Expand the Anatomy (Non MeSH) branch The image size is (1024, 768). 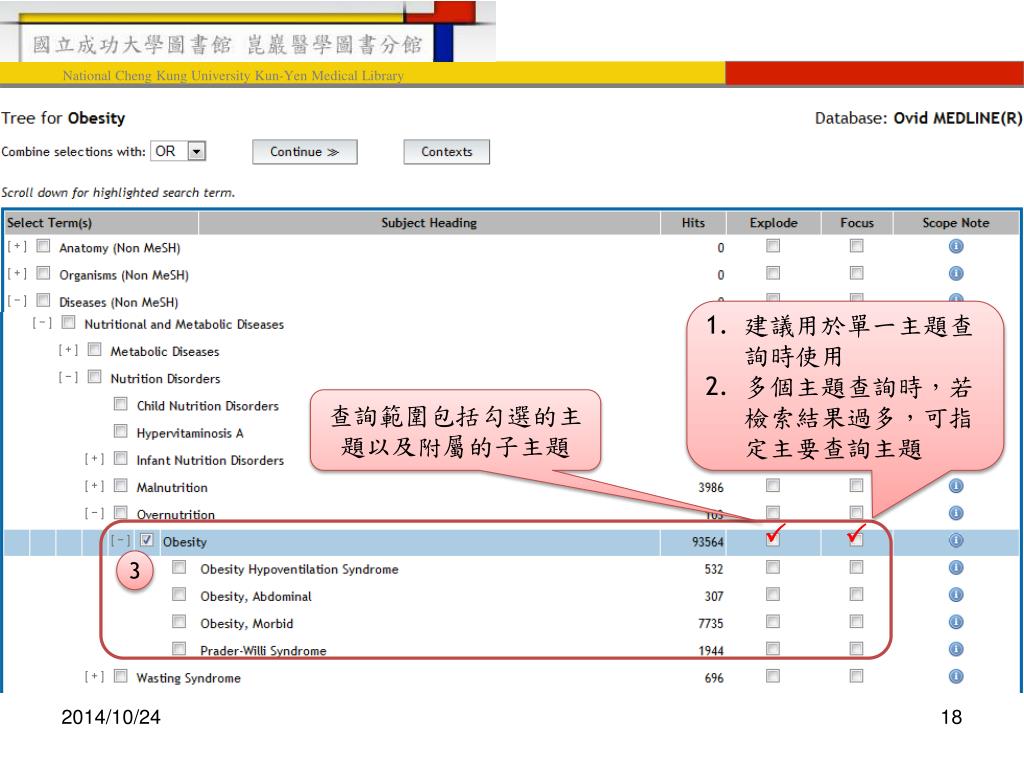point(18,246)
